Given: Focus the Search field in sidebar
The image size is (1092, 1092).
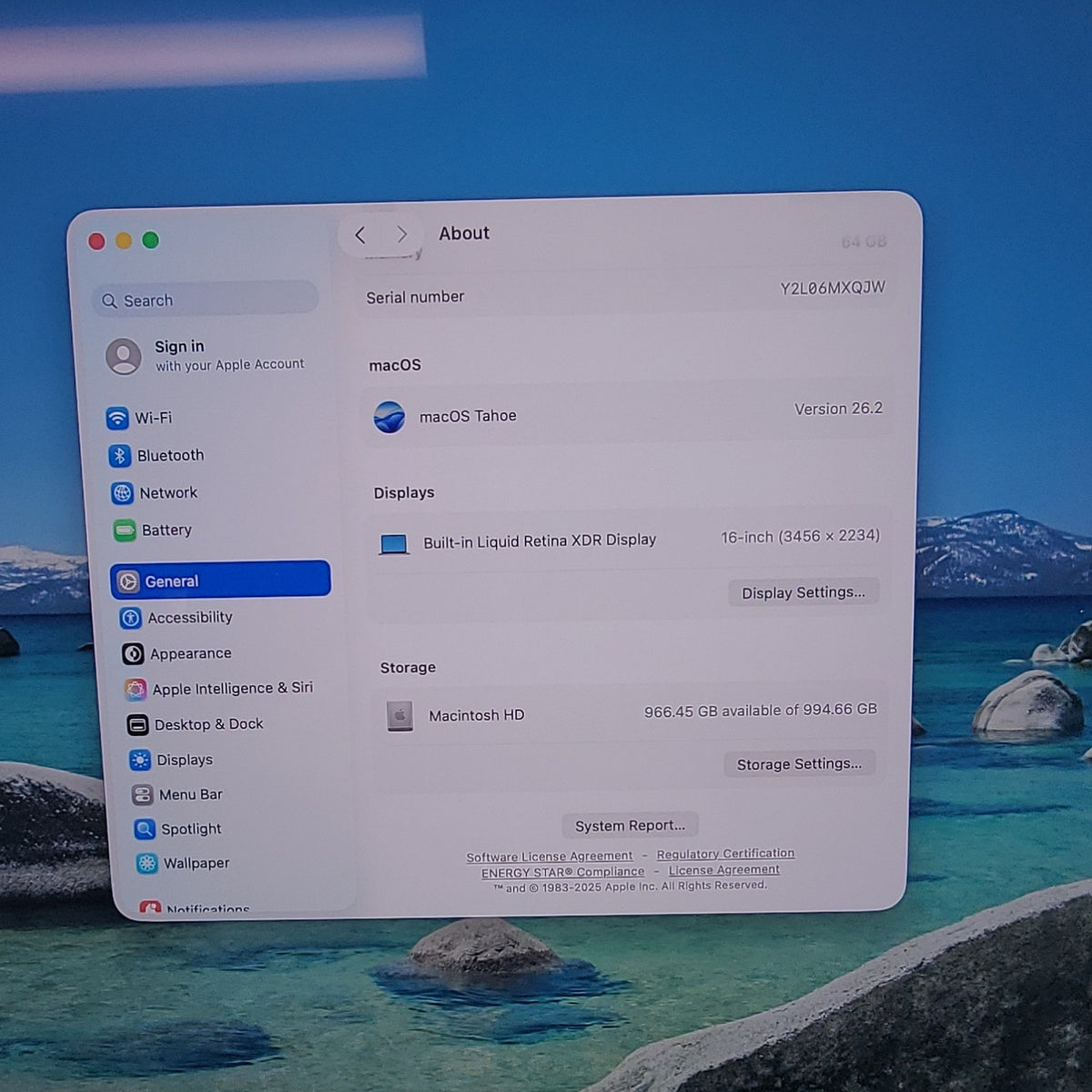Looking at the screenshot, I should pos(205,299).
